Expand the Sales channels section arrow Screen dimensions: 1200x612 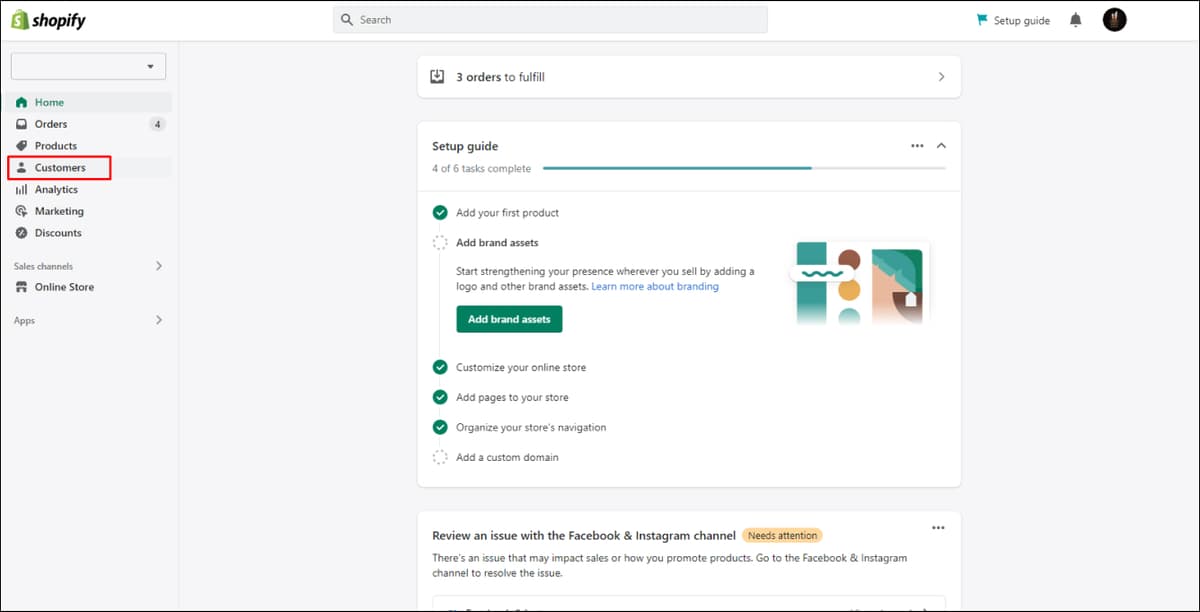pyautogui.click(x=158, y=266)
